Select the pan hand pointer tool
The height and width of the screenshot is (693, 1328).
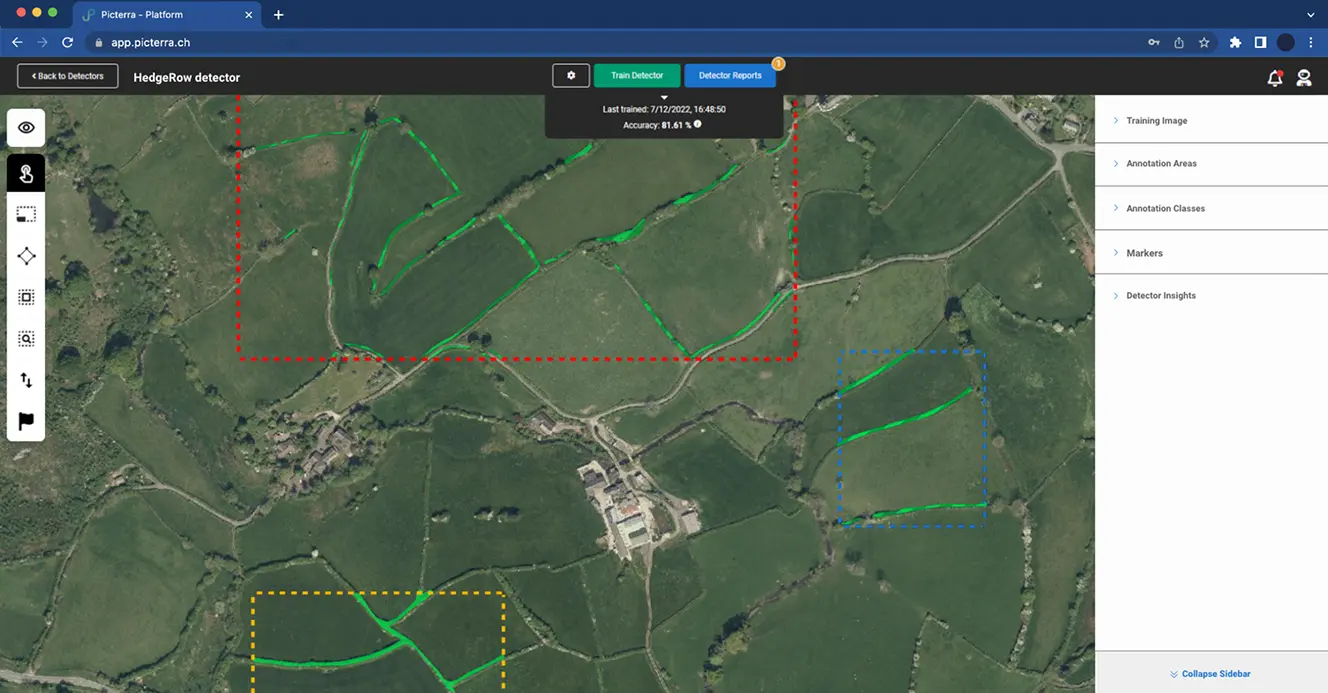click(x=26, y=173)
